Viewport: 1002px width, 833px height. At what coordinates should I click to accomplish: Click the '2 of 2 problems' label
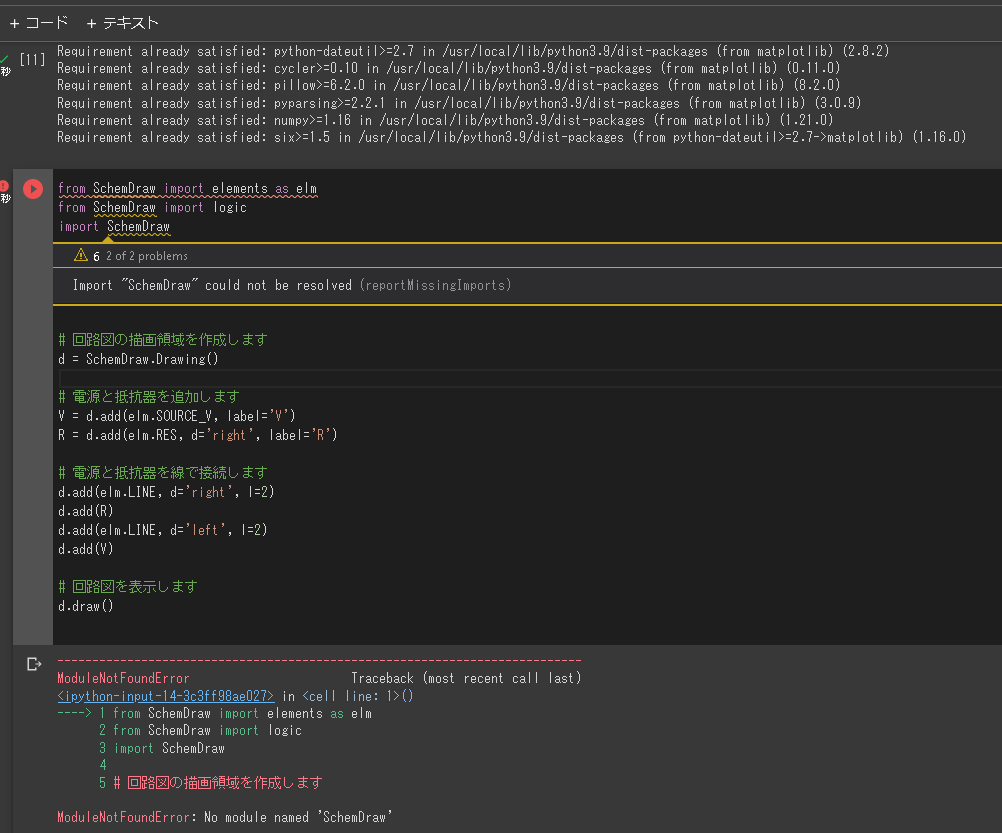click(x=145, y=256)
